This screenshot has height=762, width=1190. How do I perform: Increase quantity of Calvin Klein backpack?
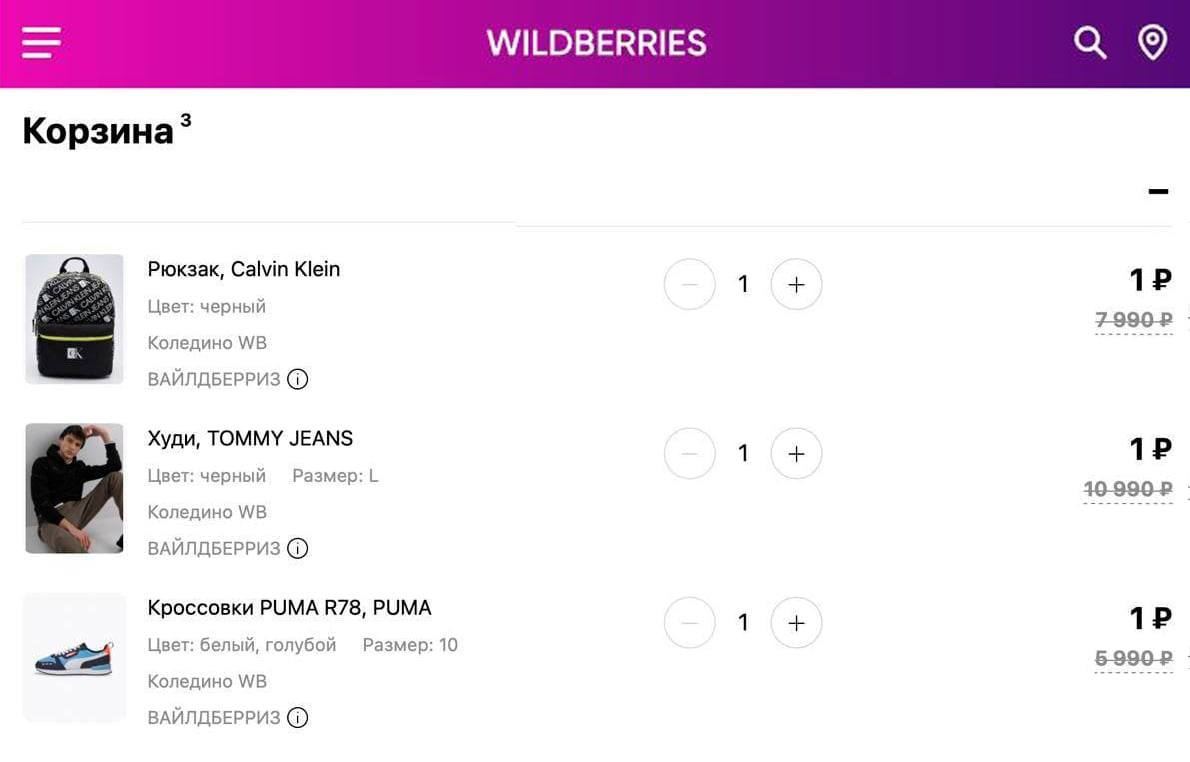point(796,285)
